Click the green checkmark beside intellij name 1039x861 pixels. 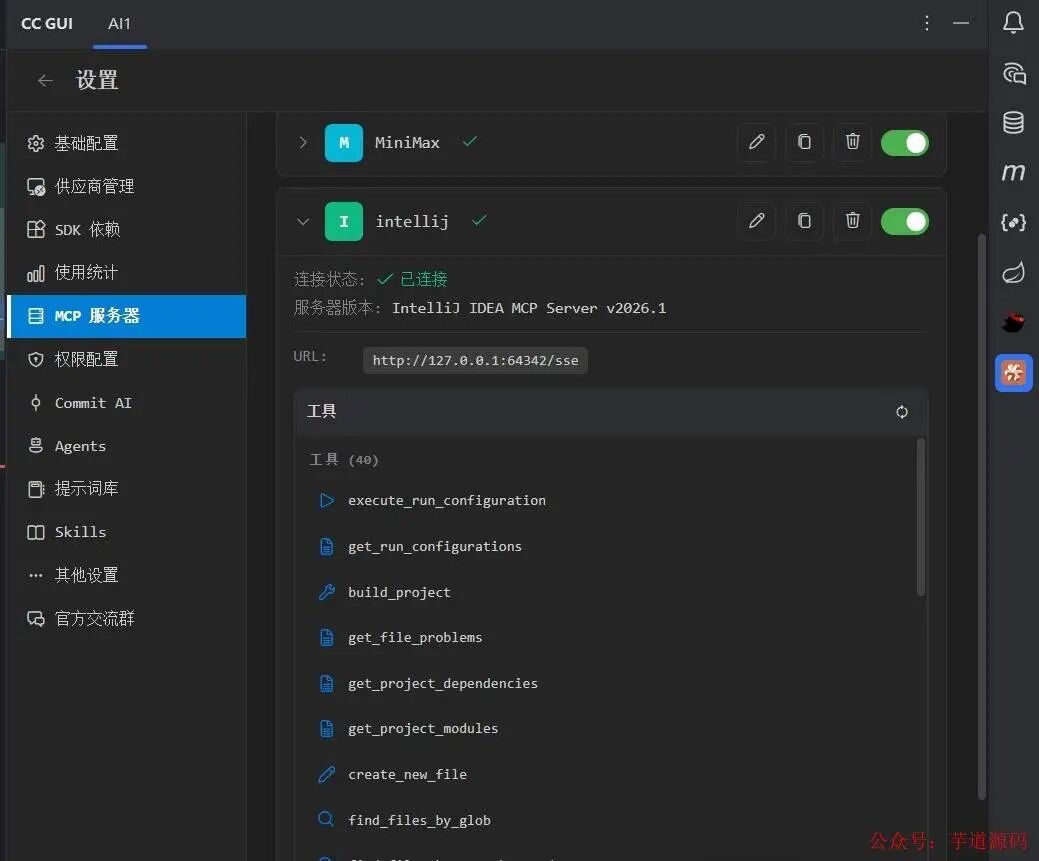point(479,220)
